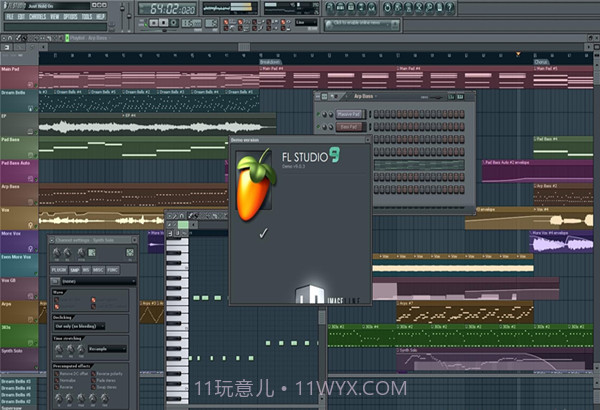The height and width of the screenshot is (410, 600).
Task: Switch to SMP tab in Channel settings
Action: (74, 270)
